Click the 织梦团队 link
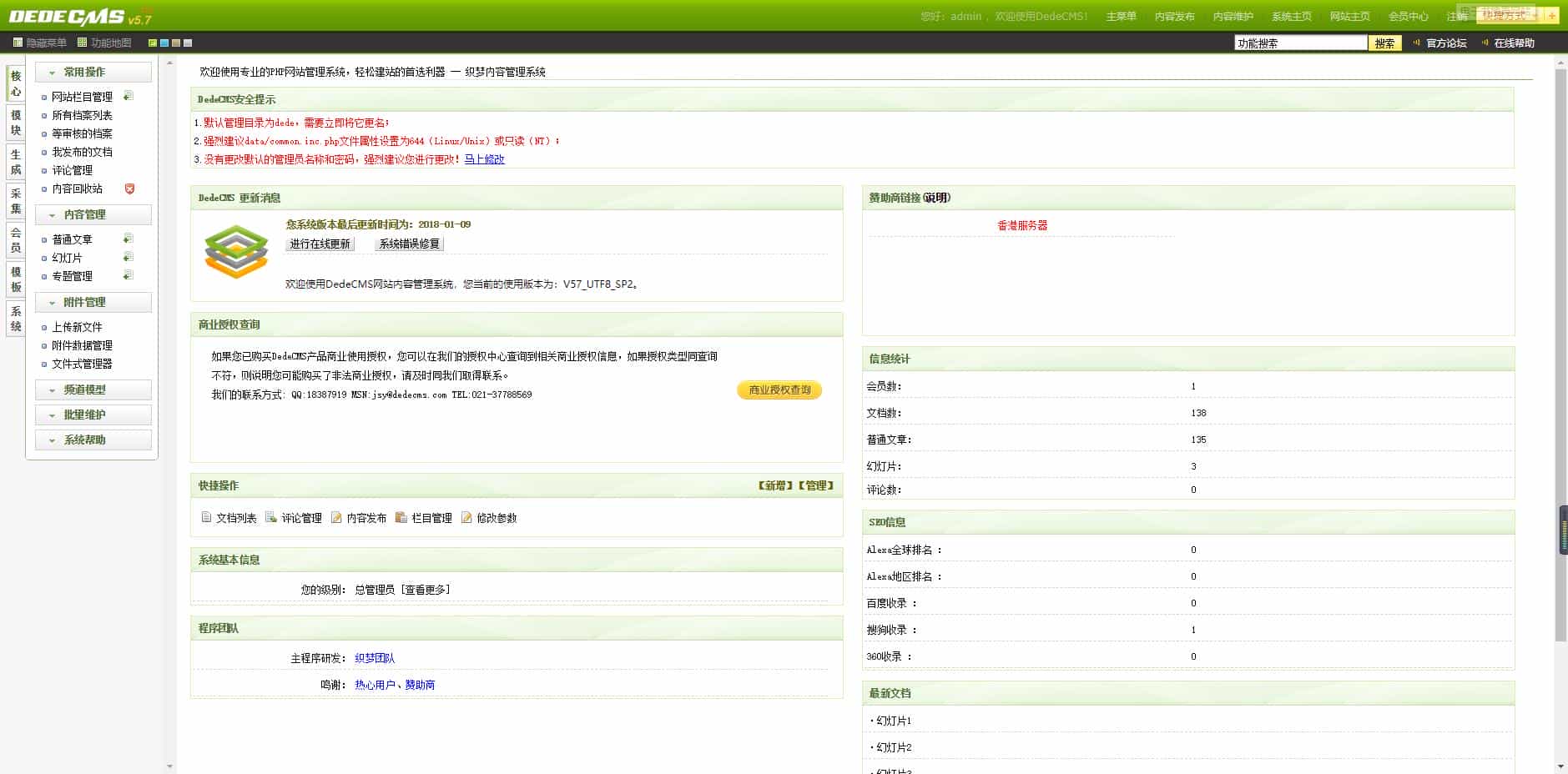Image resolution: width=1568 pixels, height=774 pixels. point(375,658)
